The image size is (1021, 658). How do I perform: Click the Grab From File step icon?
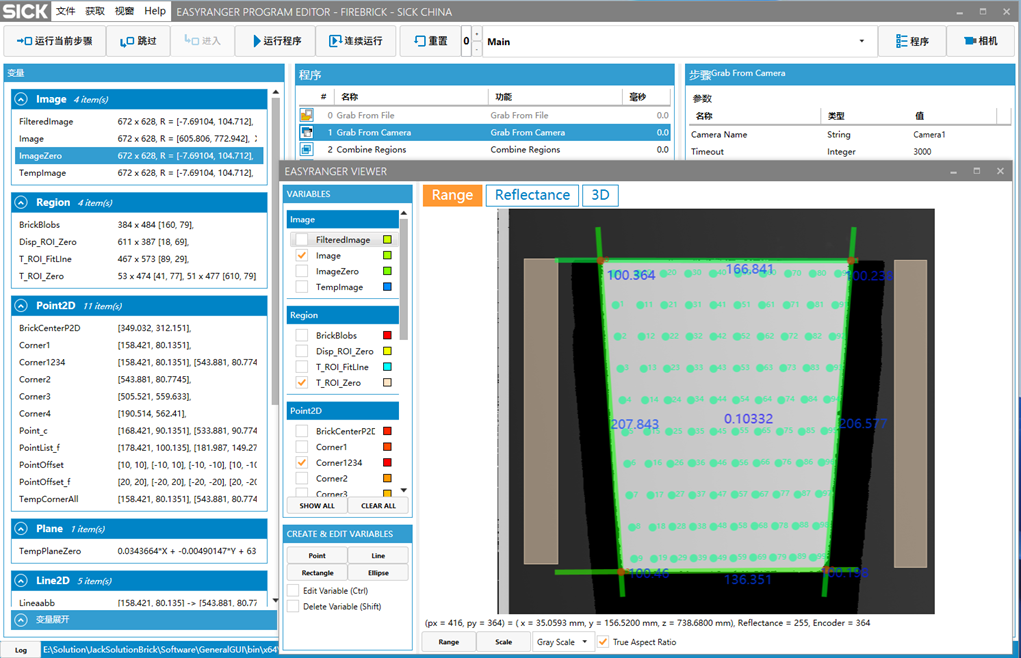click(x=307, y=115)
